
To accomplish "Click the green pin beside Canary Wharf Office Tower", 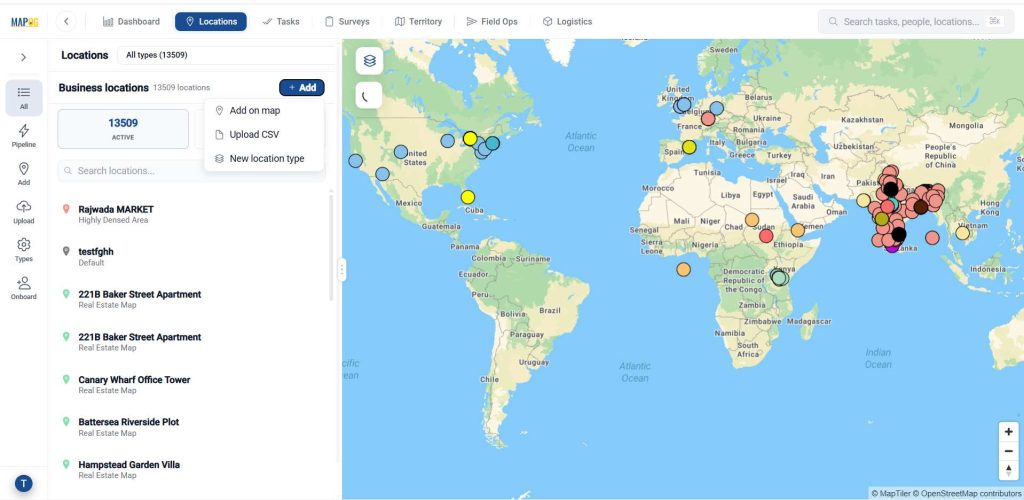I will tap(66, 379).
